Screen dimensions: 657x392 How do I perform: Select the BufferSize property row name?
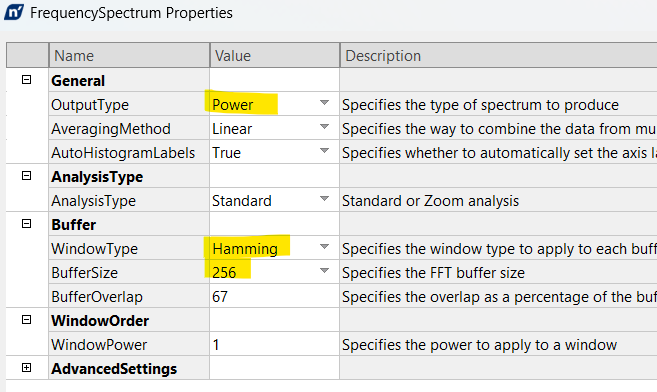point(84,273)
